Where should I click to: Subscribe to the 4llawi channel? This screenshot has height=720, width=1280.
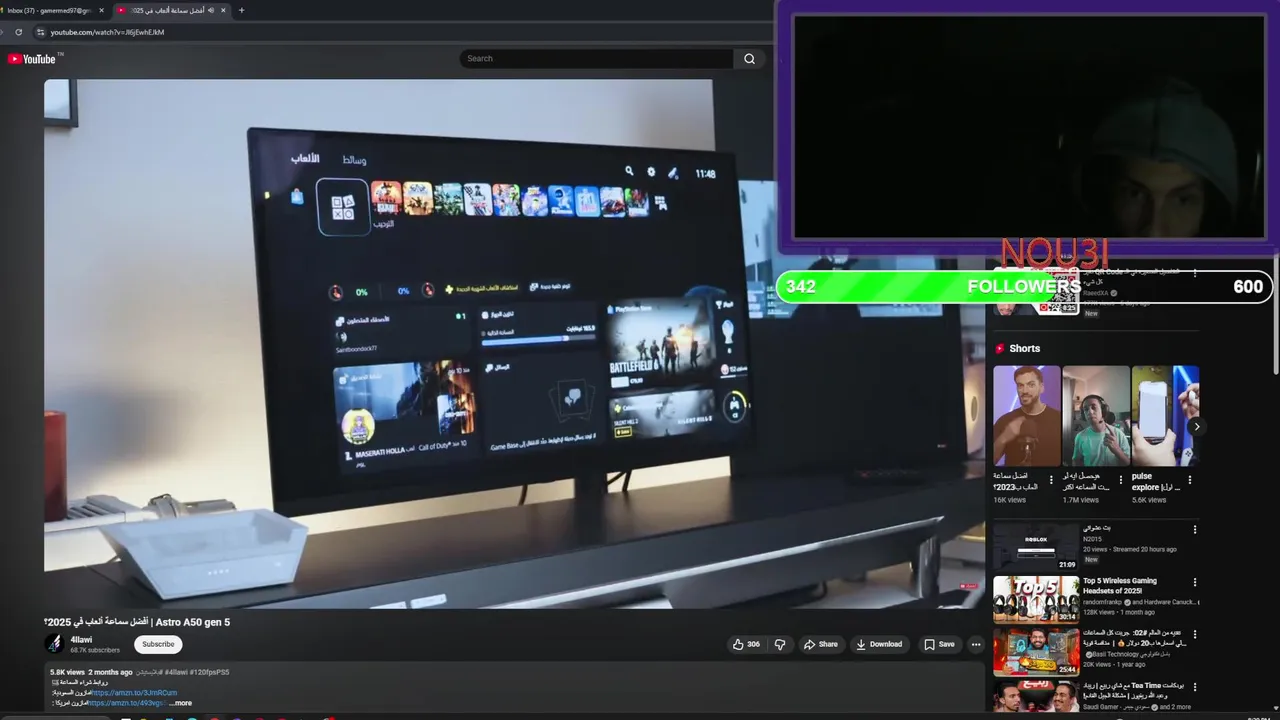pos(158,644)
